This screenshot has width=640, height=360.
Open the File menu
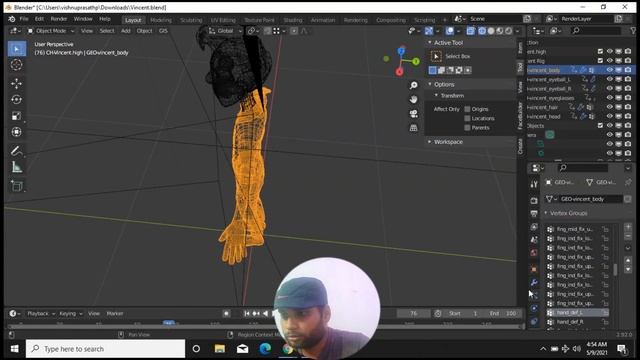[24, 19]
